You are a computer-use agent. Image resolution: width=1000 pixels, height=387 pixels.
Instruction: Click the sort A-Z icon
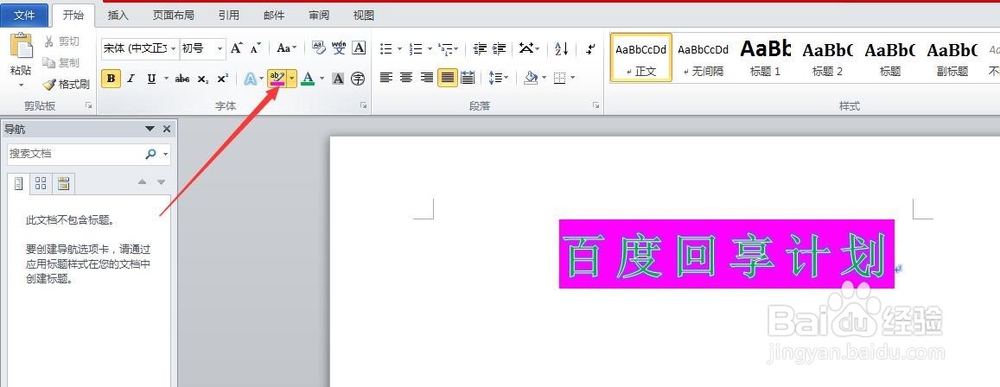click(561, 48)
